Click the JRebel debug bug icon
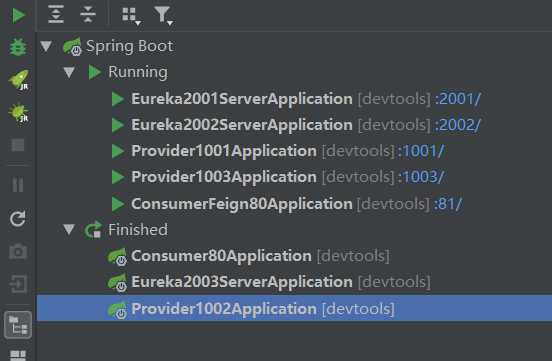Image resolution: width=552 pixels, height=361 pixels. (19, 113)
